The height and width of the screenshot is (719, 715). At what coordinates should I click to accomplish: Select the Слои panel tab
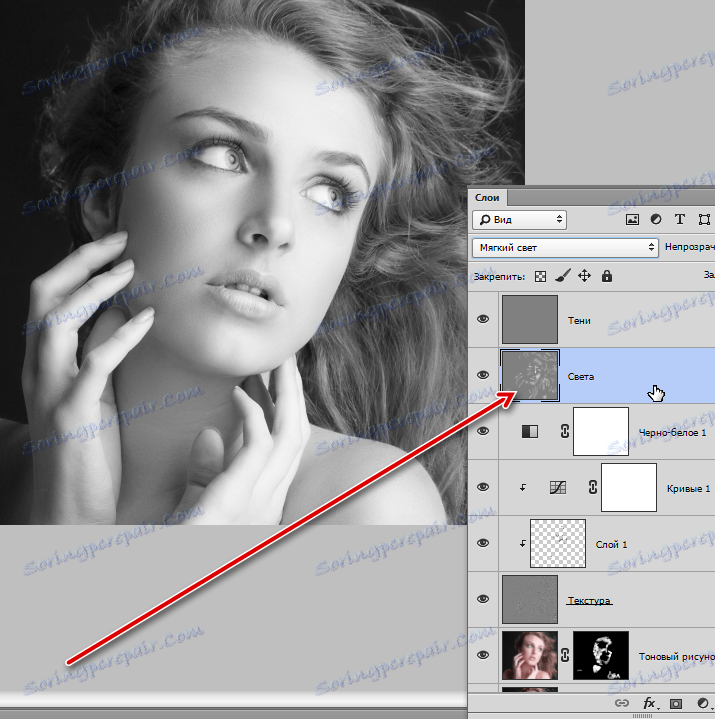(x=488, y=198)
